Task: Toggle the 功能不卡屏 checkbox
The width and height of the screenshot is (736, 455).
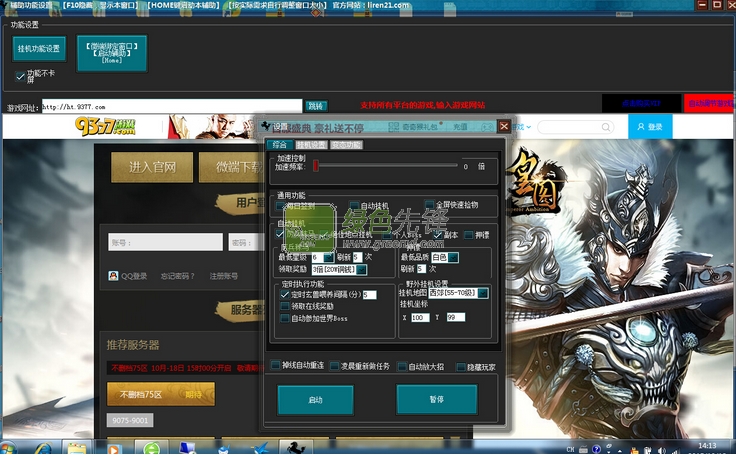Action: tap(20, 77)
